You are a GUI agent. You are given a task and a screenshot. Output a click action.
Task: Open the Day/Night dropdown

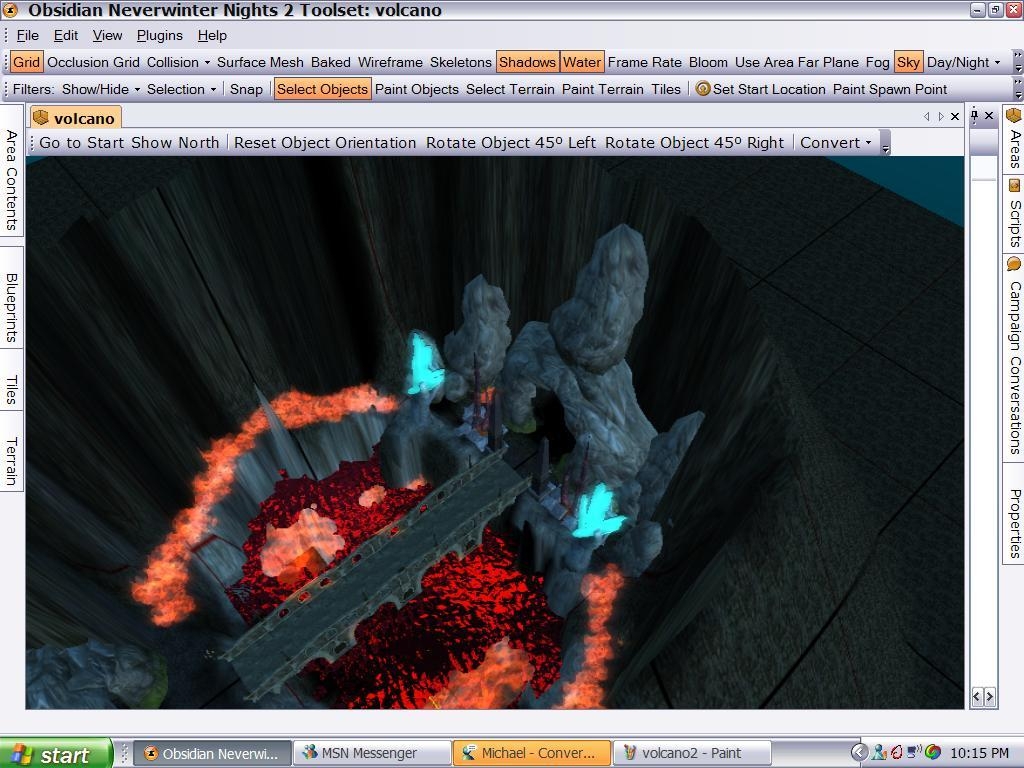tap(963, 62)
